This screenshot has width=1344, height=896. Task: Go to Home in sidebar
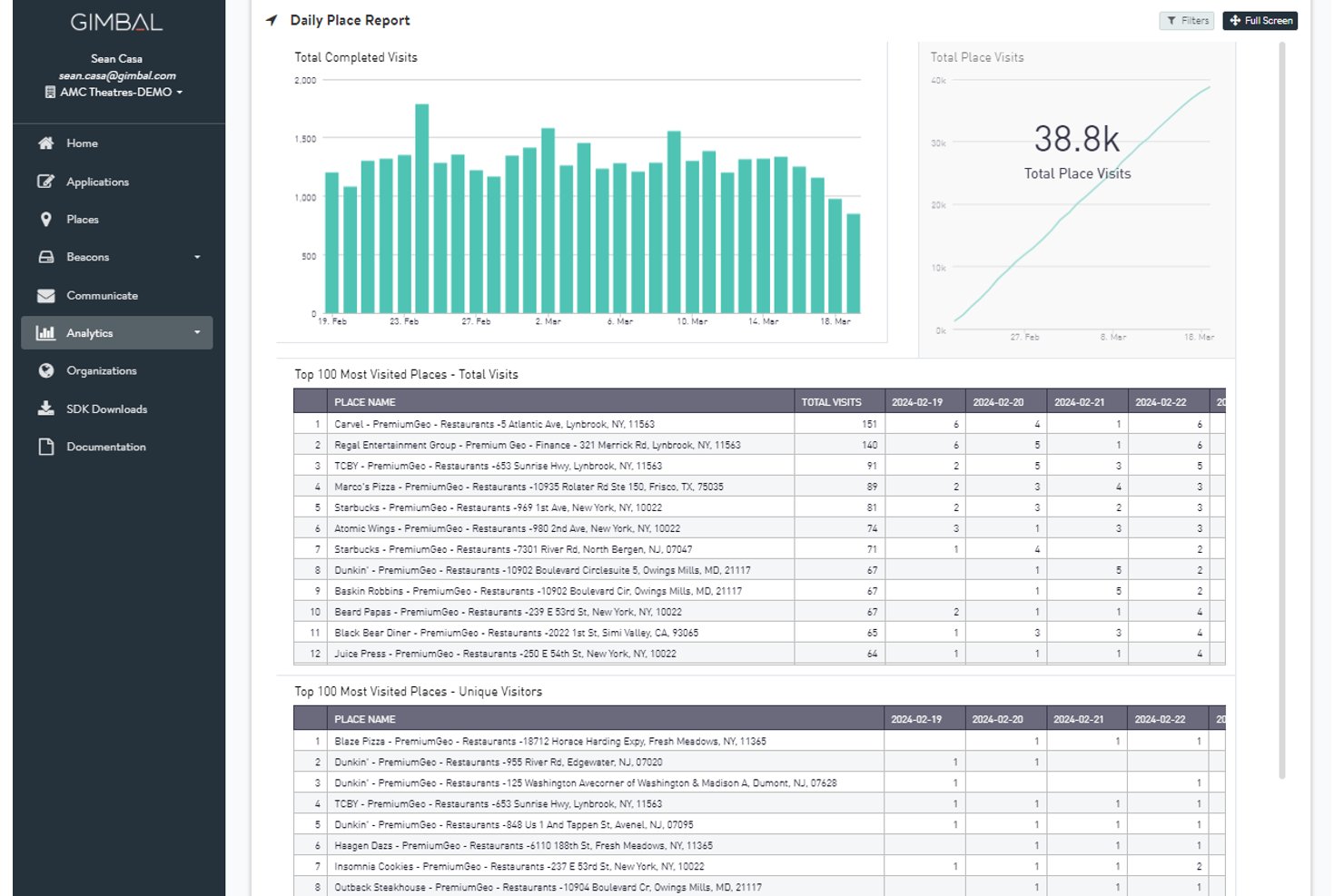point(82,143)
